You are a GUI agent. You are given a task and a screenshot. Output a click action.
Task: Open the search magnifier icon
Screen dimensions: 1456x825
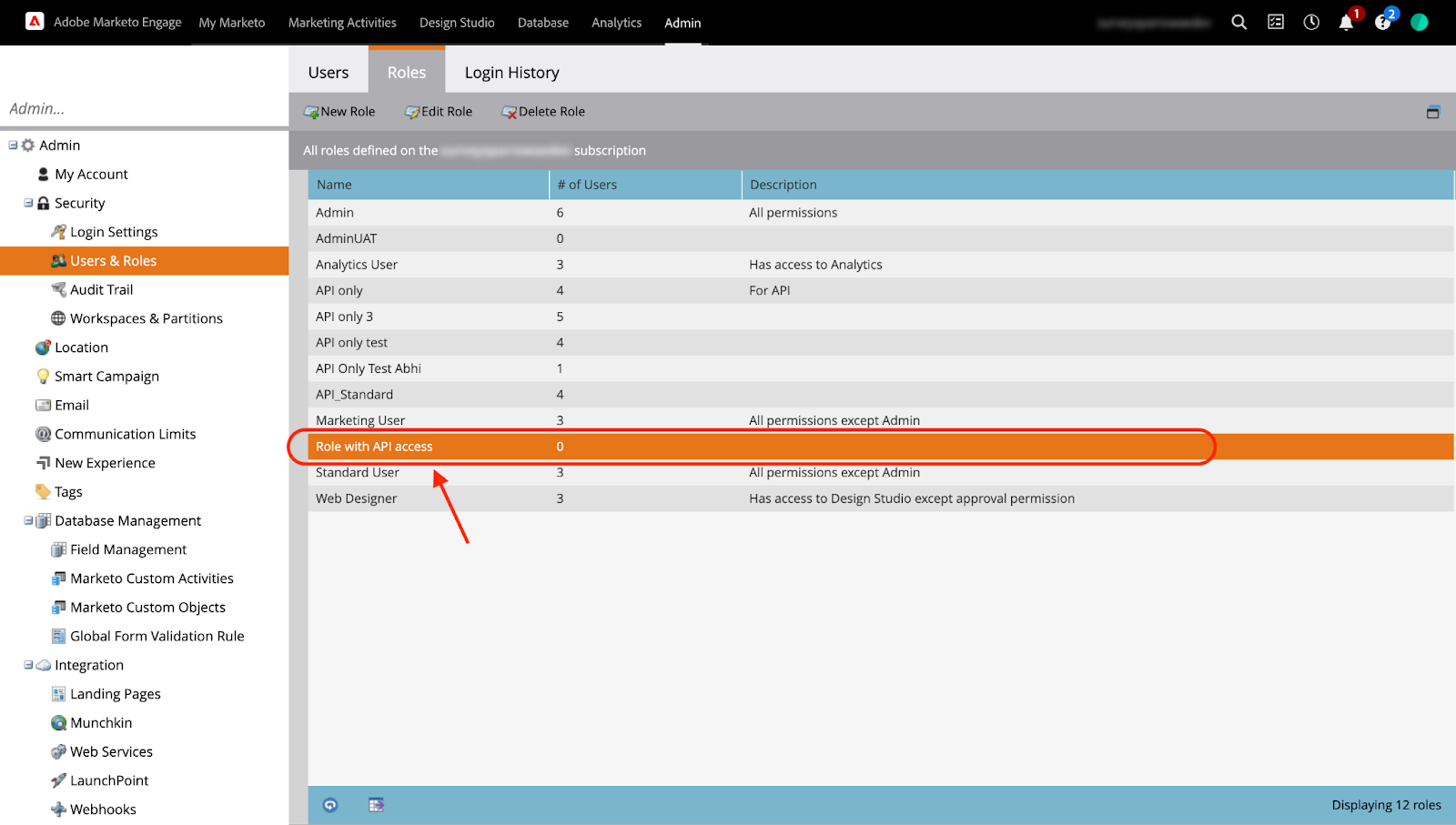pyautogui.click(x=1239, y=22)
